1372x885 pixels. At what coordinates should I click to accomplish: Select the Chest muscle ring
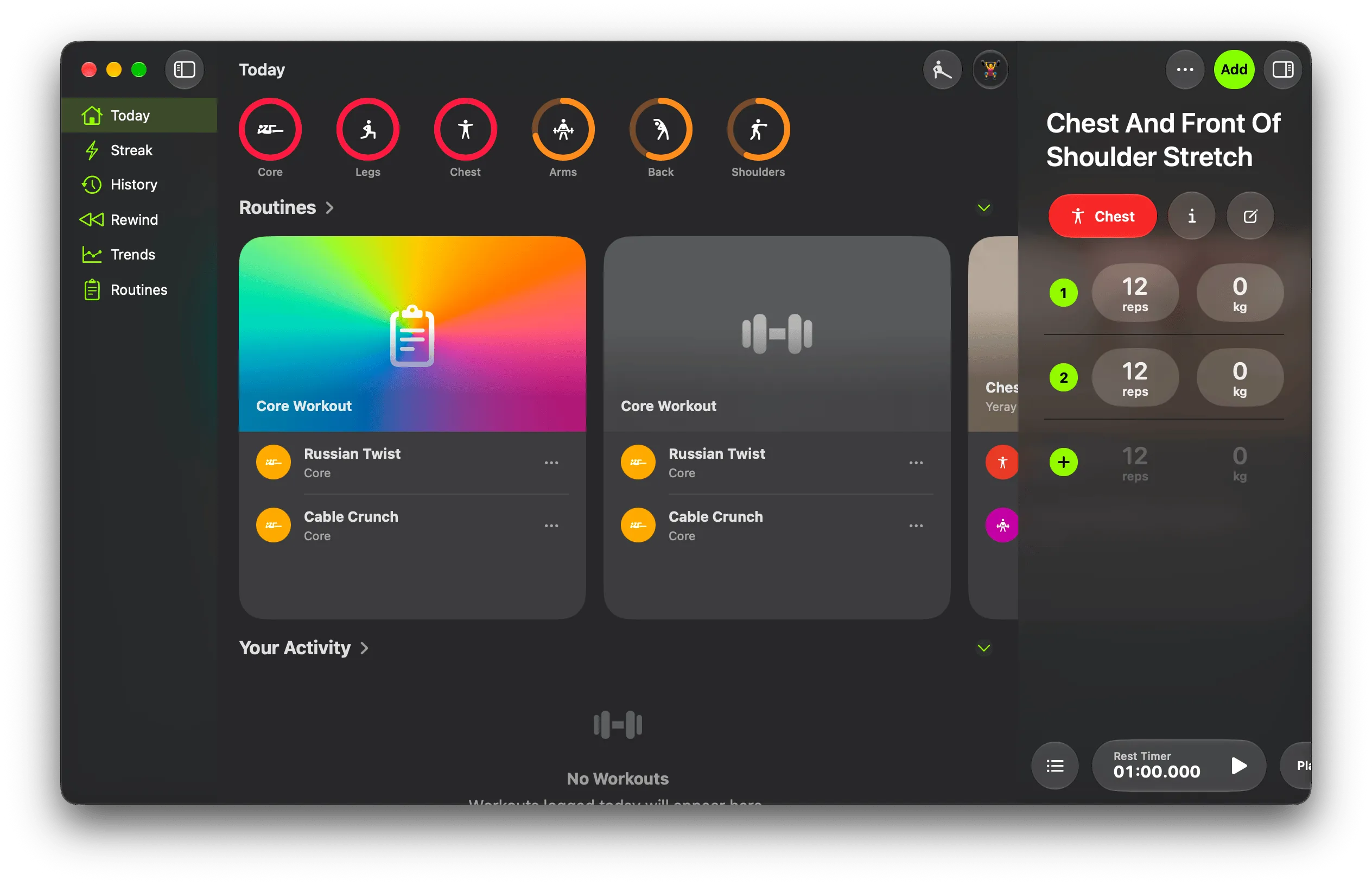point(465,129)
